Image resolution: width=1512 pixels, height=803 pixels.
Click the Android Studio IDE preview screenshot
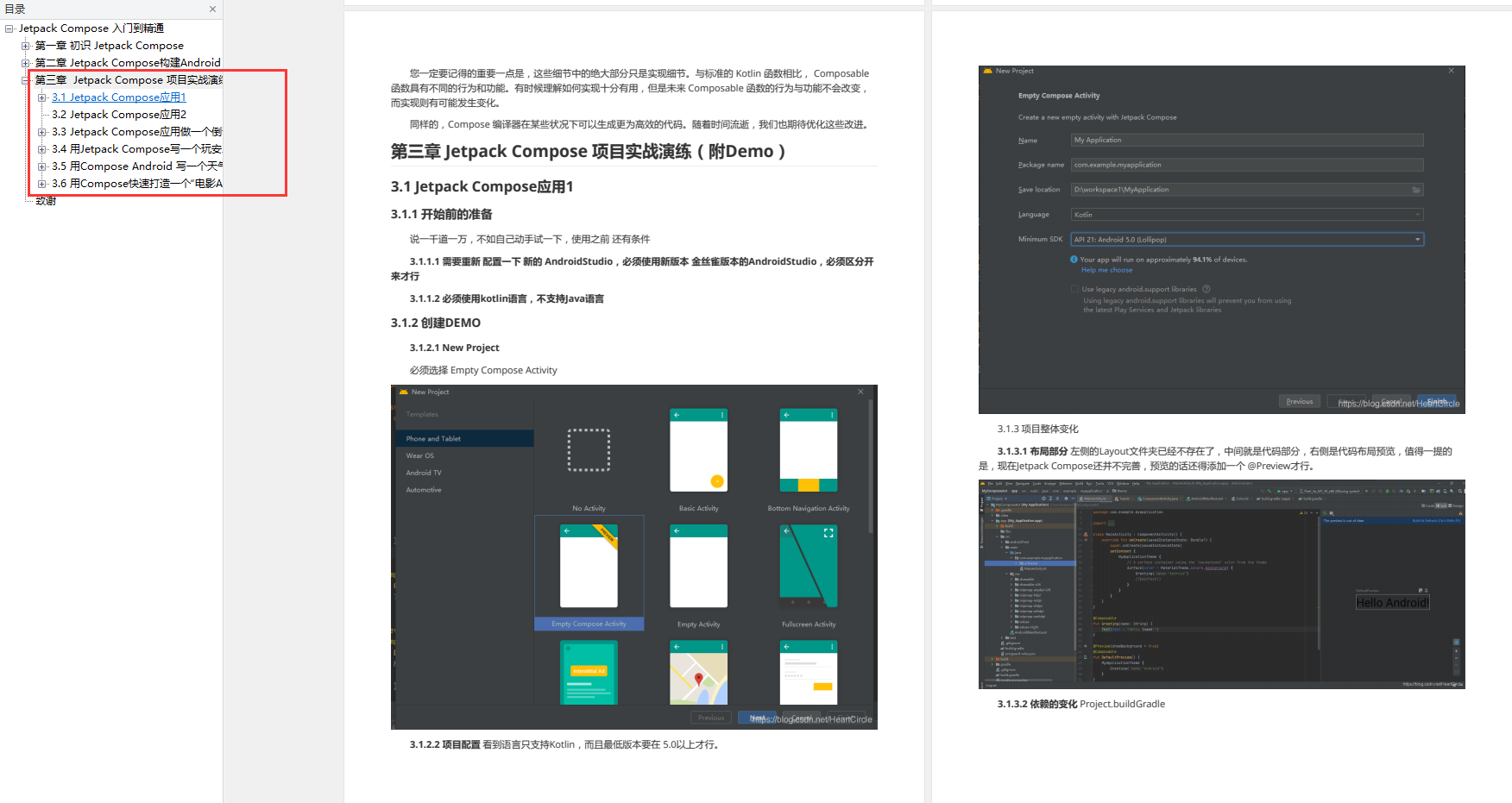(x=1222, y=584)
